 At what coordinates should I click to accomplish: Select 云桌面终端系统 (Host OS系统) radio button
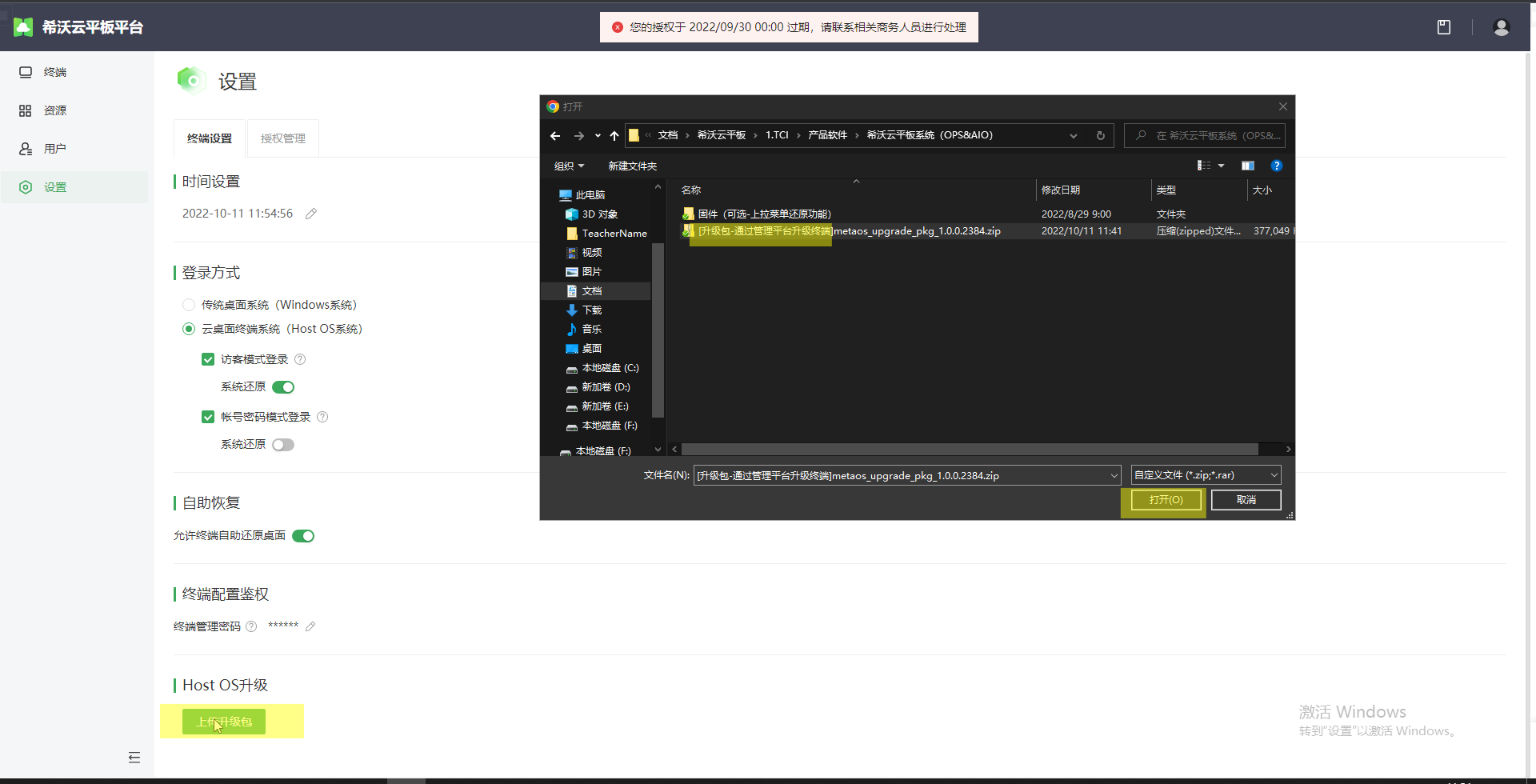click(x=189, y=329)
